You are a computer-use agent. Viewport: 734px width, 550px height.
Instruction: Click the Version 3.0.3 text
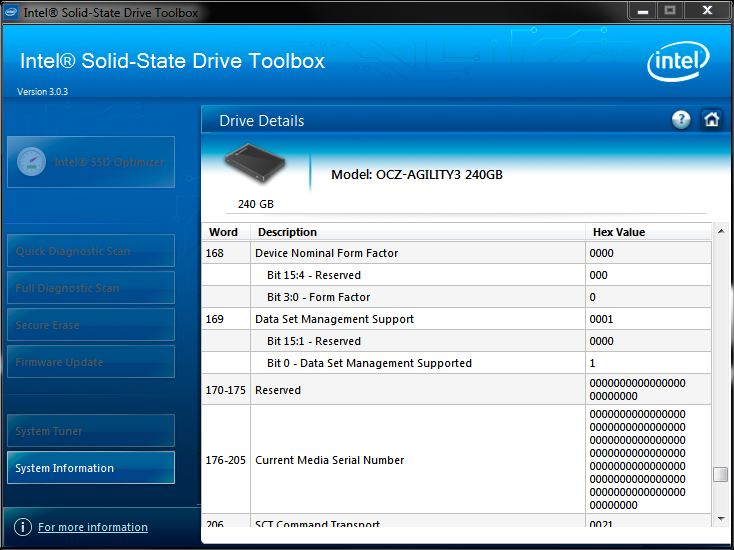(42, 92)
